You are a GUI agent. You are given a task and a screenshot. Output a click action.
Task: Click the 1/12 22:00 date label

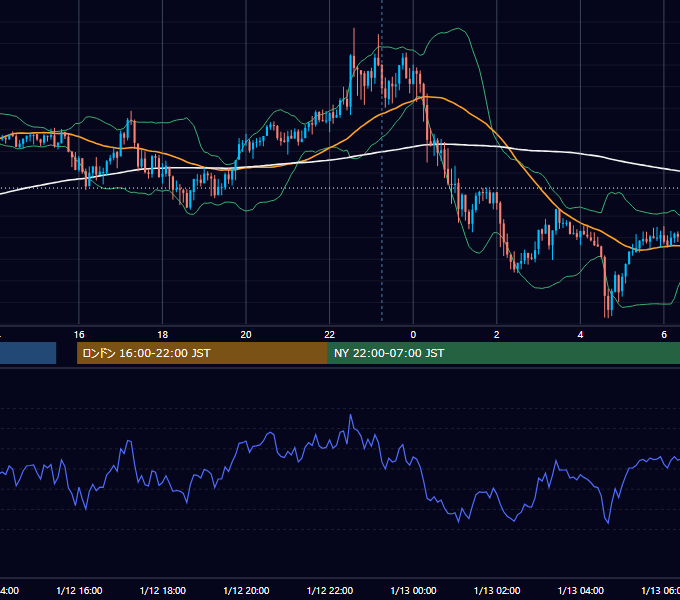click(330, 590)
